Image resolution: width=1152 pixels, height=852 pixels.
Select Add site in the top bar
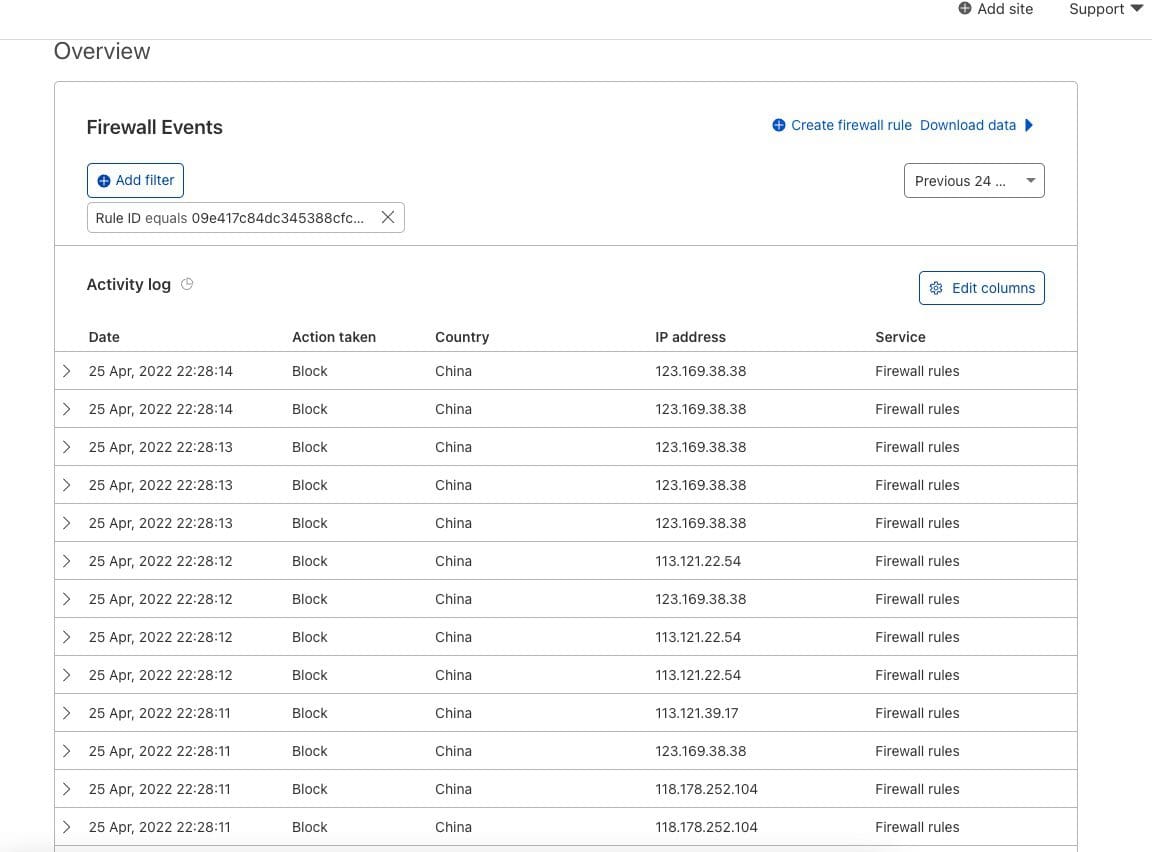point(1004,8)
